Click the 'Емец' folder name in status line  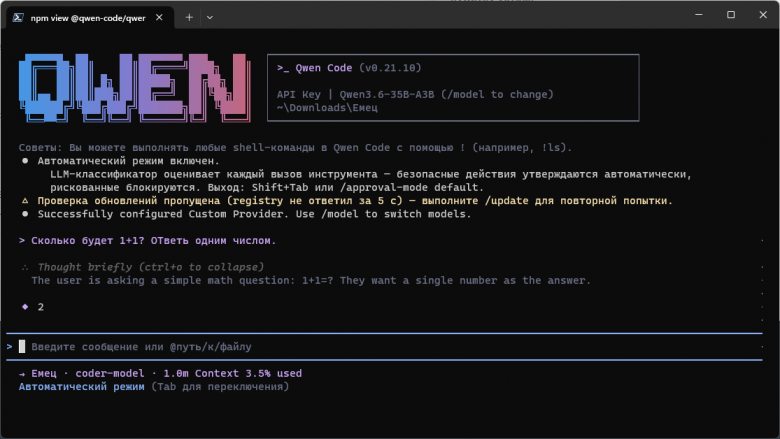click(x=44, y=373)
